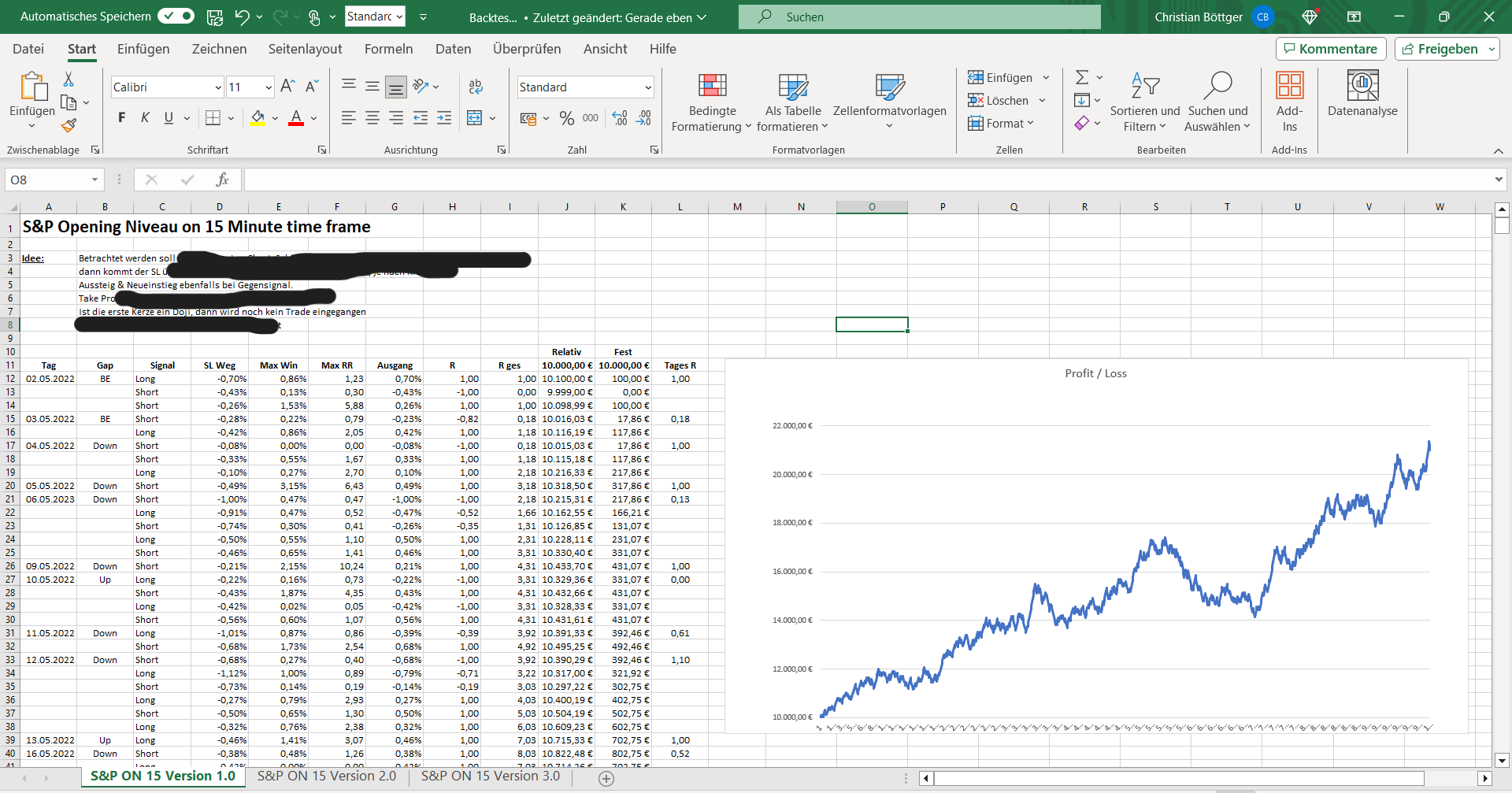This screenshot has height=793, width=1512.
Task: Switch to S&P ON 15 Version 2.0 sheet
Action: click(326, 776)
